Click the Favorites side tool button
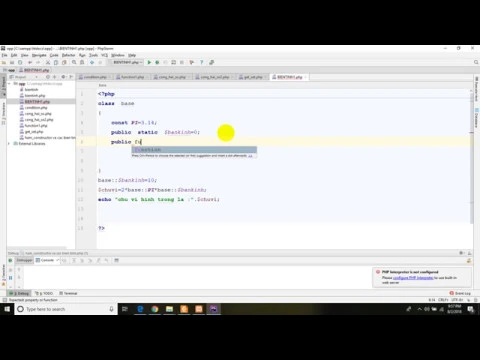 coord(4,275)
